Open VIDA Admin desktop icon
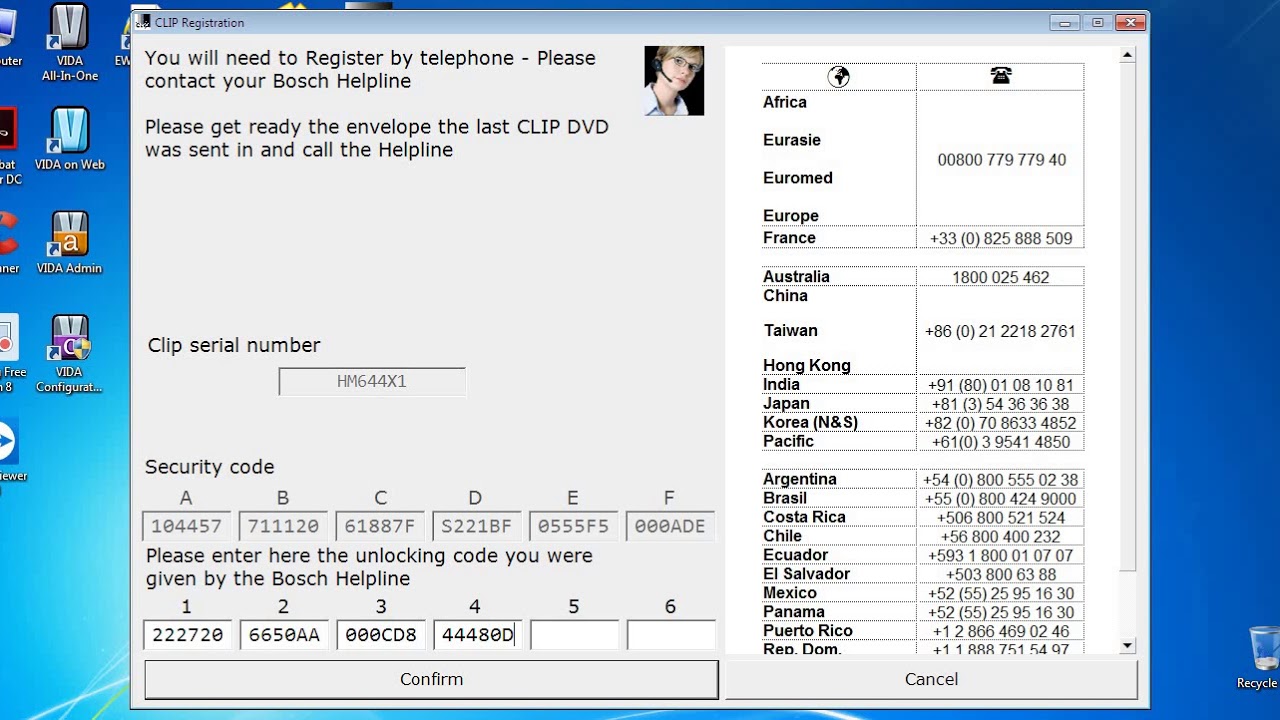Viewport: 1280px width, 720px height. click(70, 243)
